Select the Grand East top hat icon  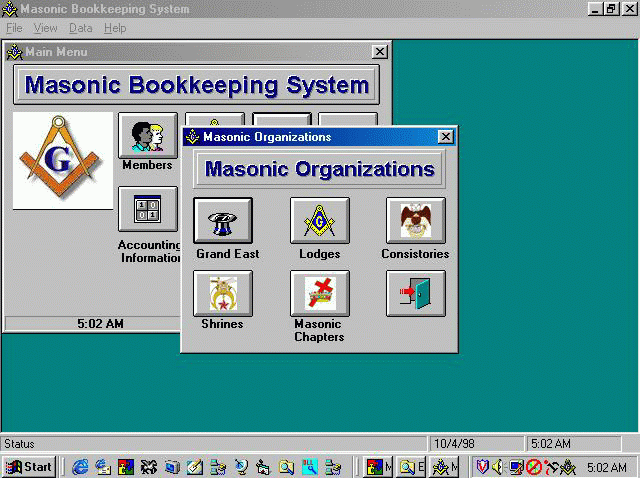(x=222, y=221)
